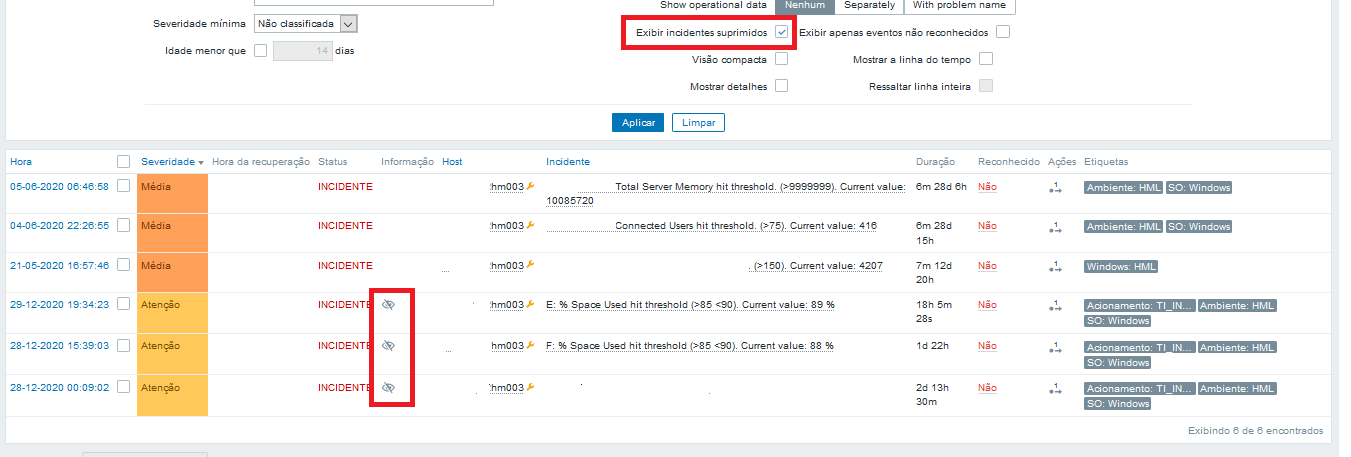Click INCIDENTE status in 04-06-2020 row
Screen dimensions: 1351x457
(345, 226)
